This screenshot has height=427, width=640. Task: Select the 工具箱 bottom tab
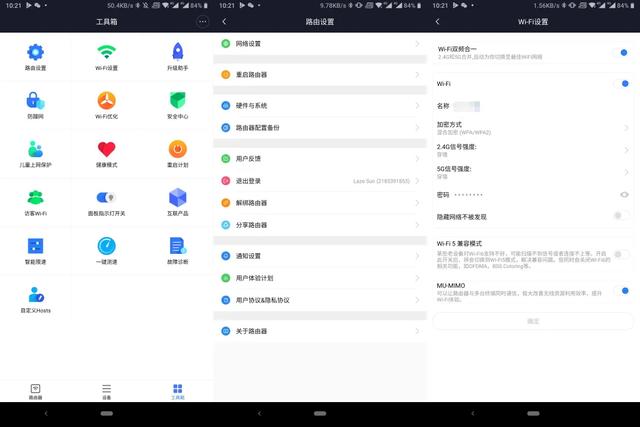pyautogui.click(x=178, y=391)
